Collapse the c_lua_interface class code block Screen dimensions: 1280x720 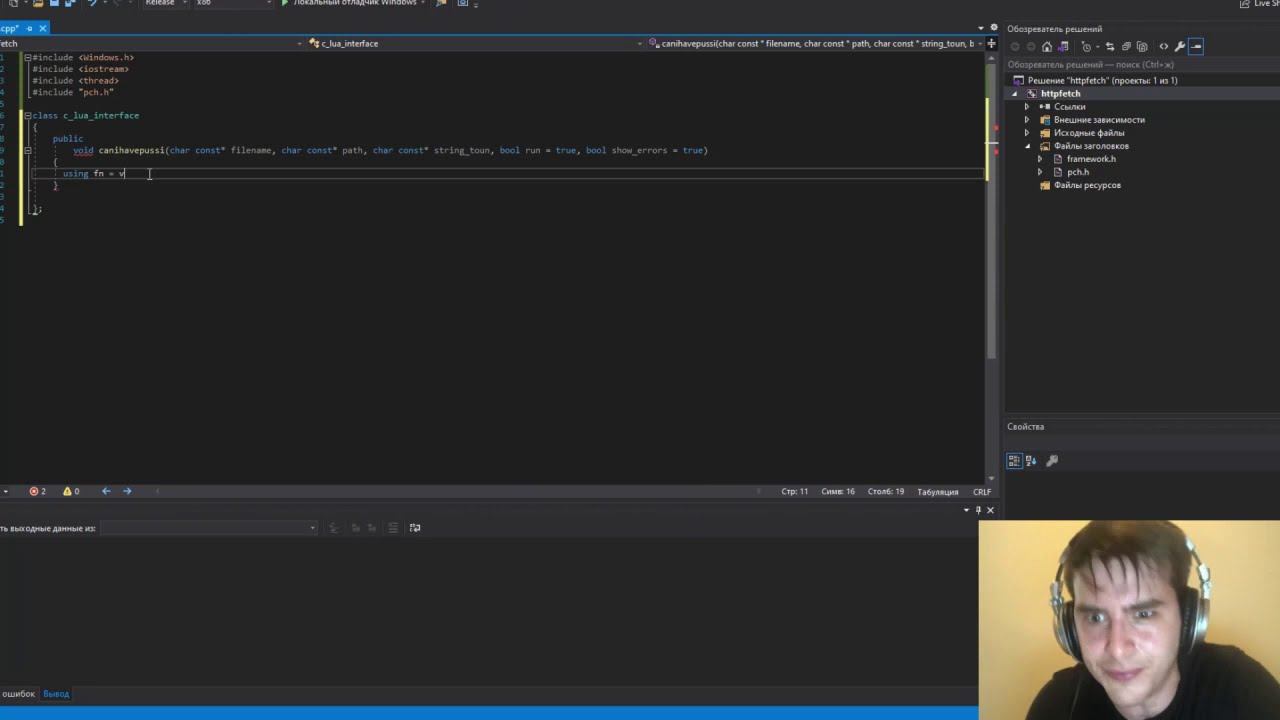(28, 116)
